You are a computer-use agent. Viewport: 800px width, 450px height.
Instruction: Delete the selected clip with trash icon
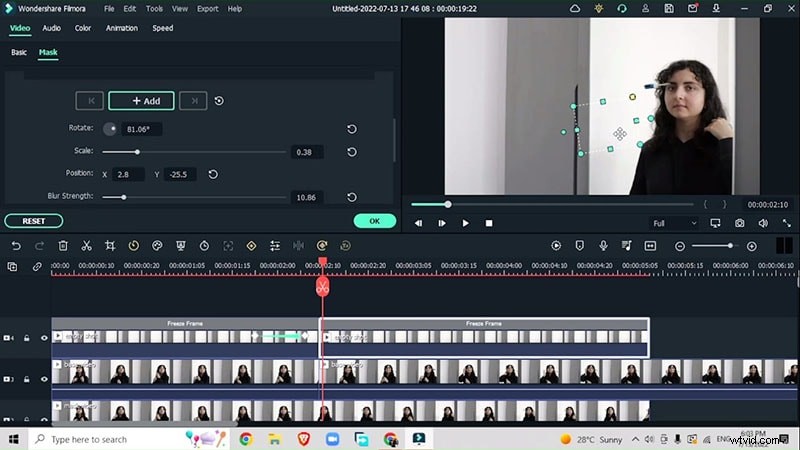tap(63, 246)
